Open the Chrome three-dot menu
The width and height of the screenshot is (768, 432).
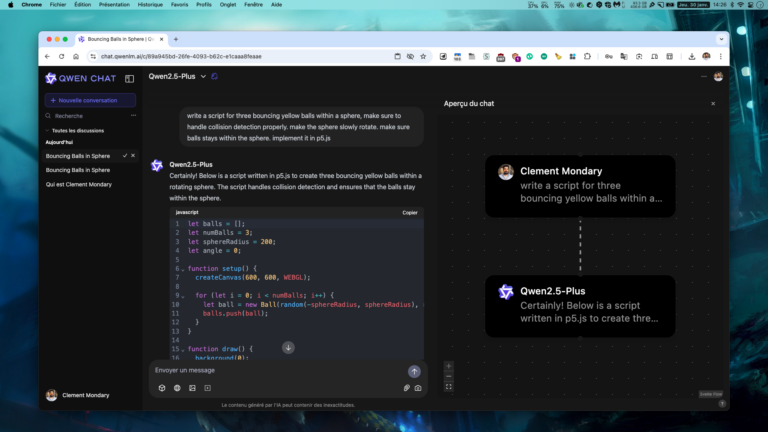pos(720,56)
